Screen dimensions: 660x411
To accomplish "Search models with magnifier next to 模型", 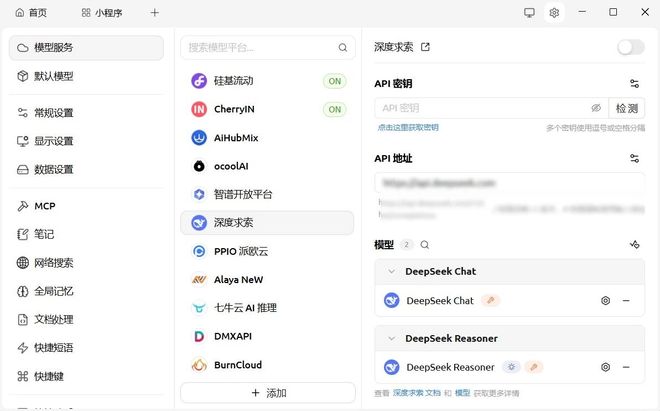I will (x=425, y=245).
